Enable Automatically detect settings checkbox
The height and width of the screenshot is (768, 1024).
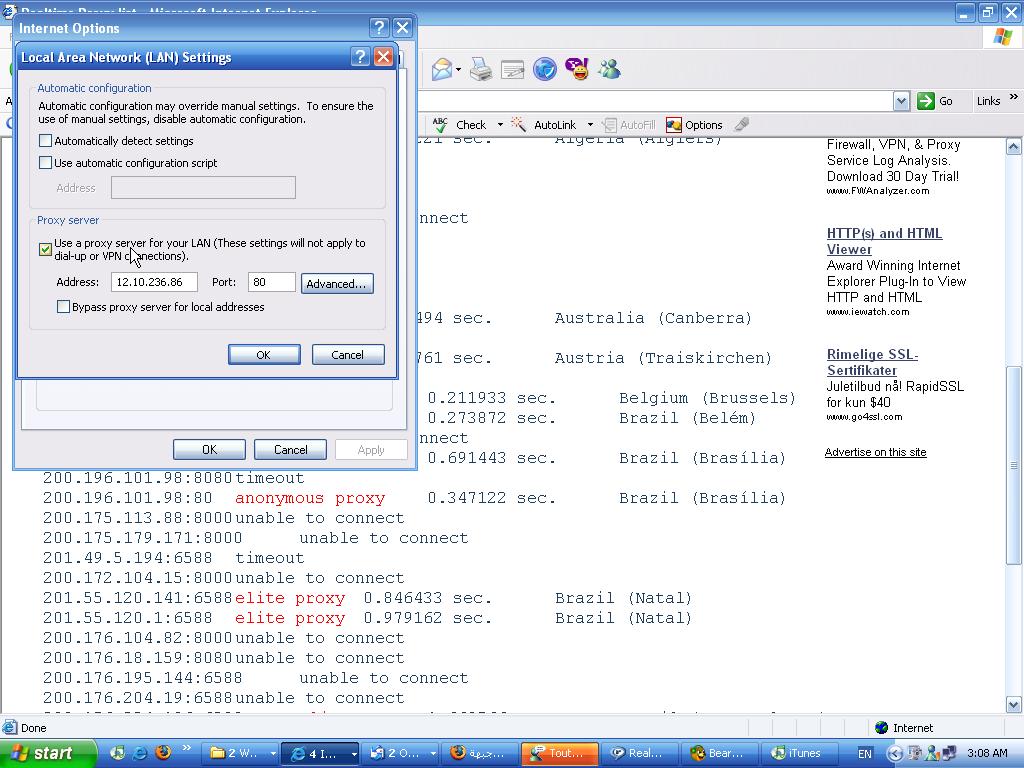click(46, 141)
